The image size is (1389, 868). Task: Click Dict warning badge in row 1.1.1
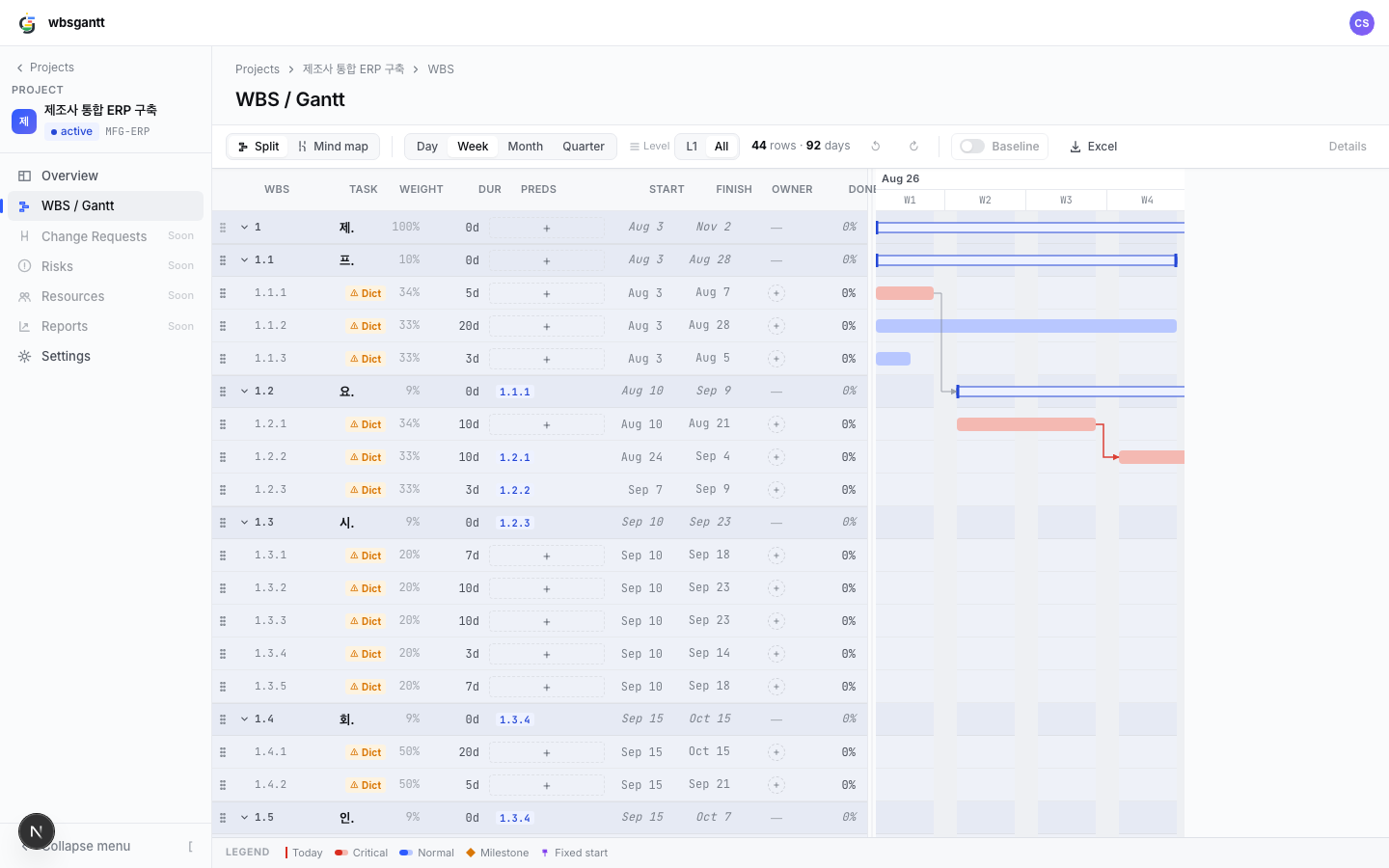tap(366, 293)
